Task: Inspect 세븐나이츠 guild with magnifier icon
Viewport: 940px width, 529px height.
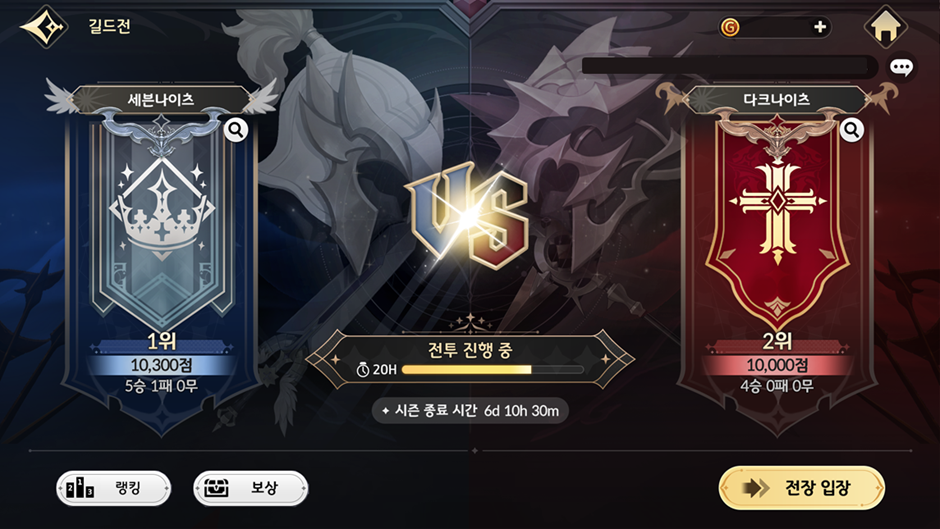Action: point(236,130)
